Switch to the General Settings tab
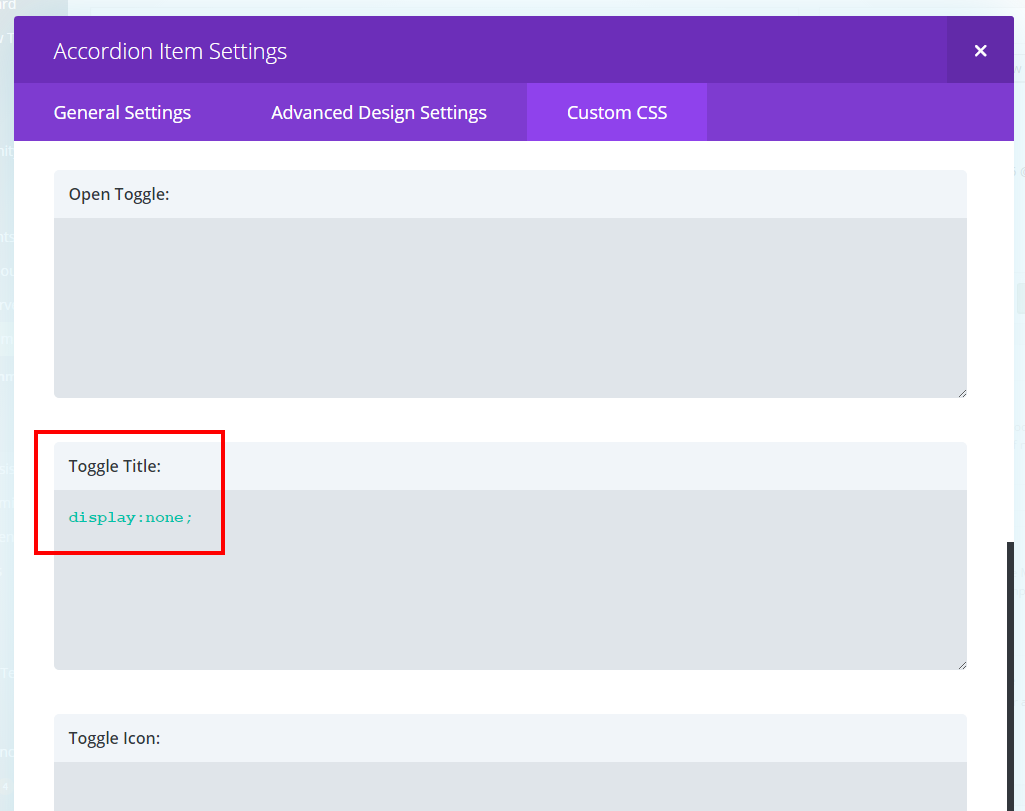This screenshot has height=811, width=1025. 122,112
